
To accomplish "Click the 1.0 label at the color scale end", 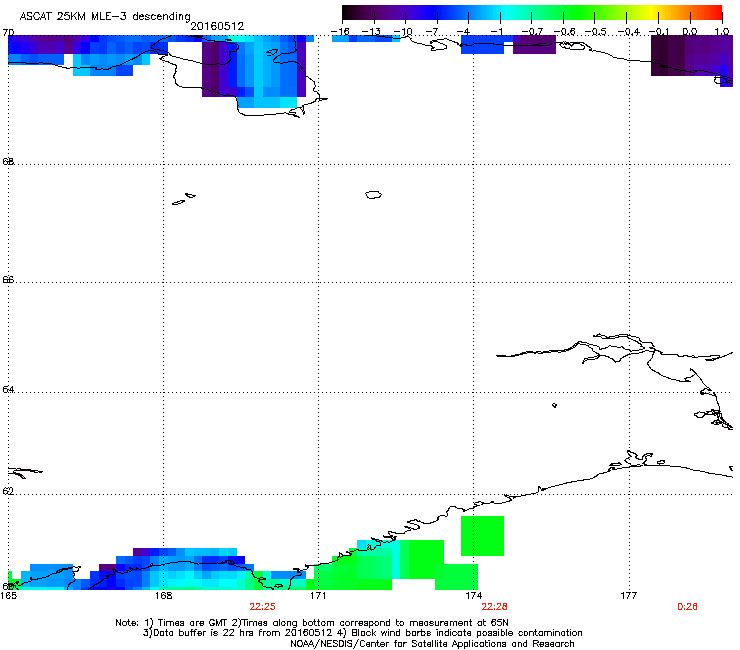I will [722, 32].
